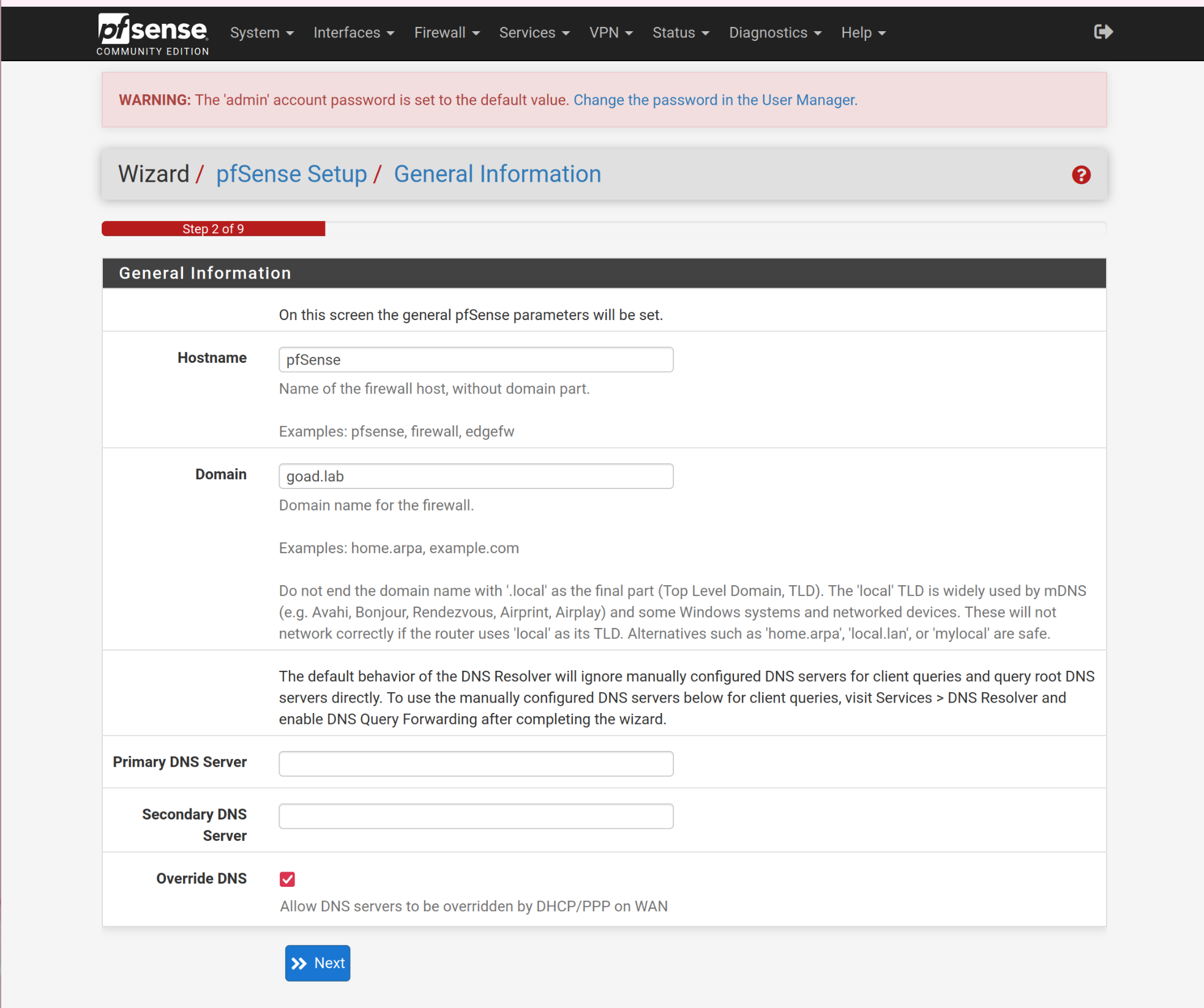The width and height of the screenshot is (1204, 1008).
Task: Expand the System dropdown menu
Action: [261, 33]
